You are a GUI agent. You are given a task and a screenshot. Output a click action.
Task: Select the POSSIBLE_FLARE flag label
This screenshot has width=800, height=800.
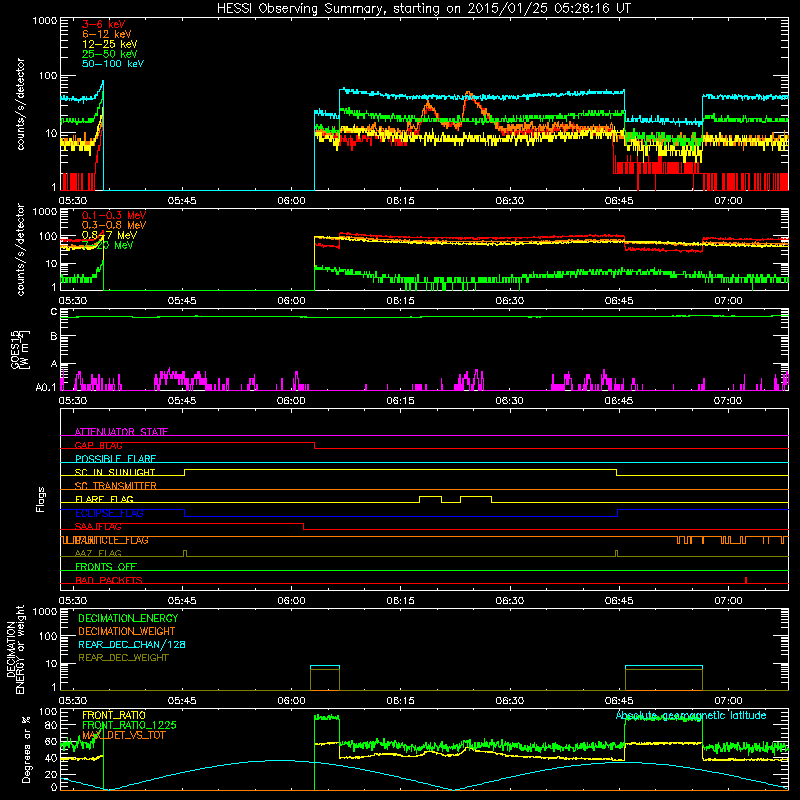[115, 459]
